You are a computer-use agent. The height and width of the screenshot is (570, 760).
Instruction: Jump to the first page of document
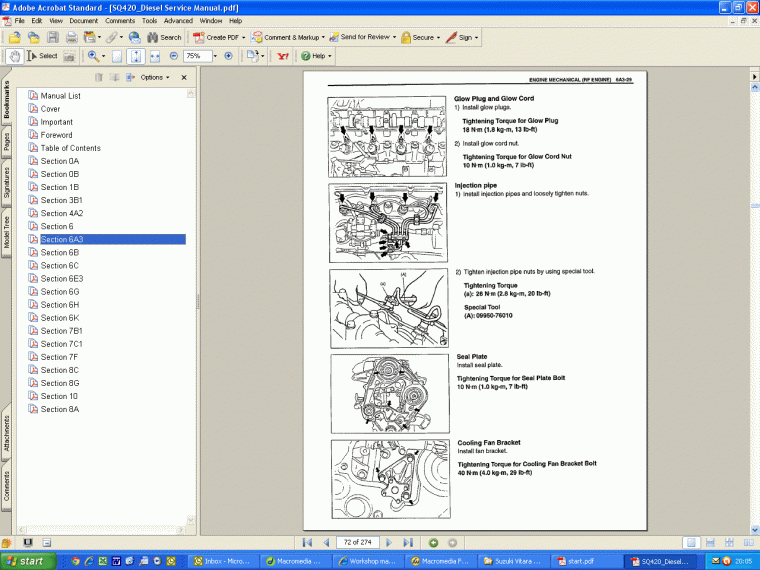(307, 542)
